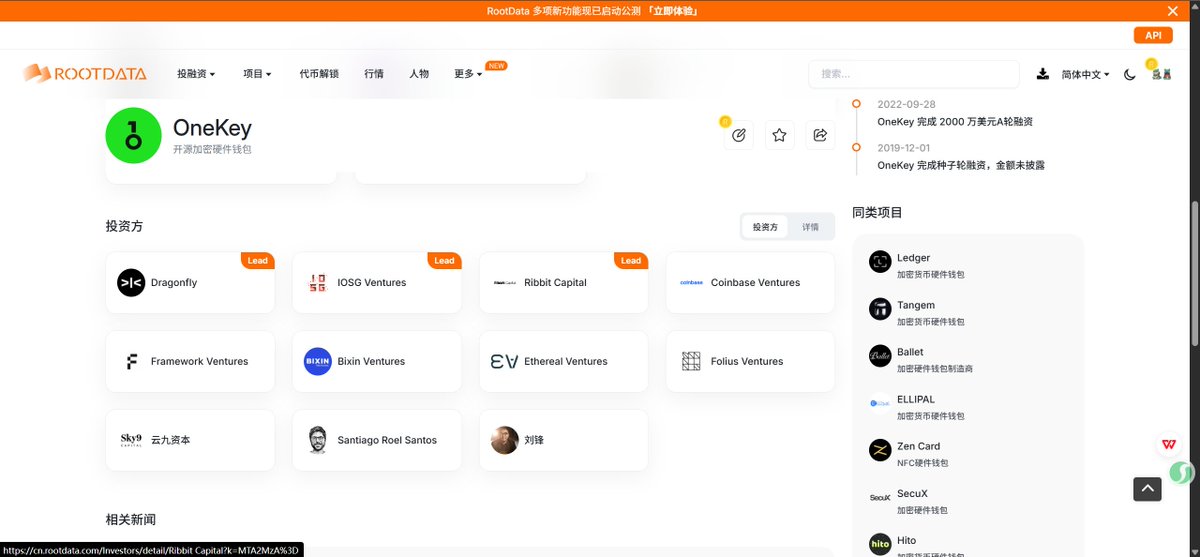1200x557 pixels.
Task: Click the Zen Card project icon
Action: pos(880,450)
